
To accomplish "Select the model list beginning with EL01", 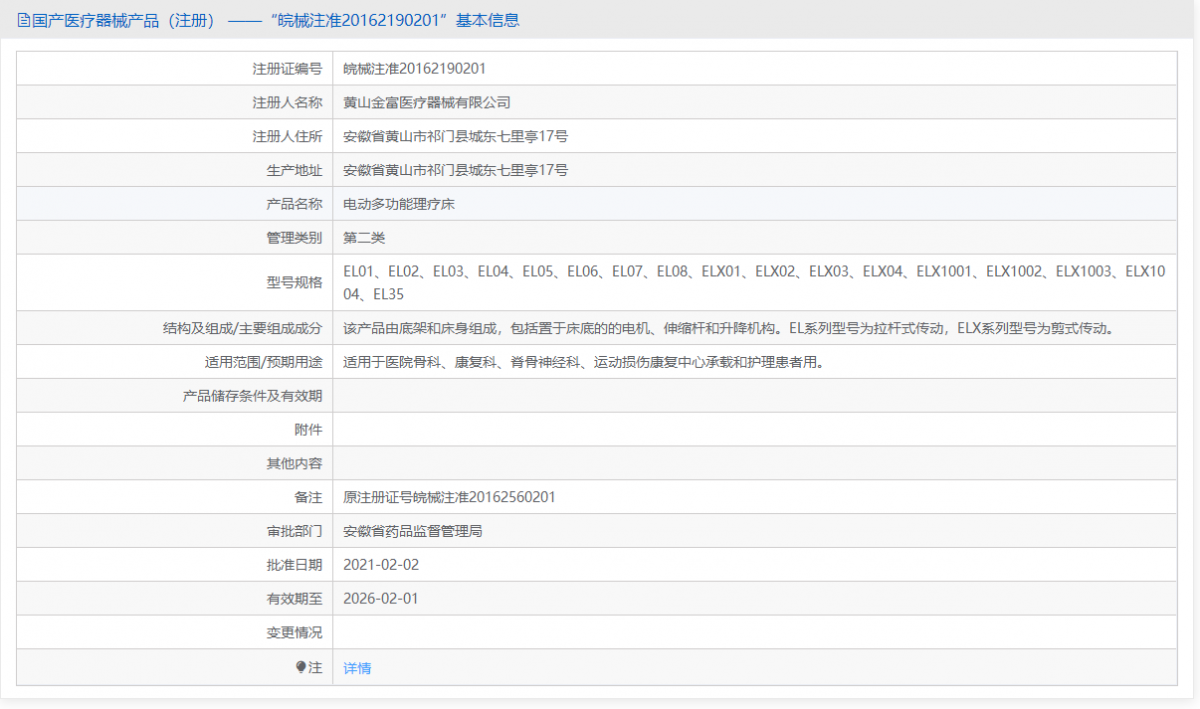I will click(755, 282).
